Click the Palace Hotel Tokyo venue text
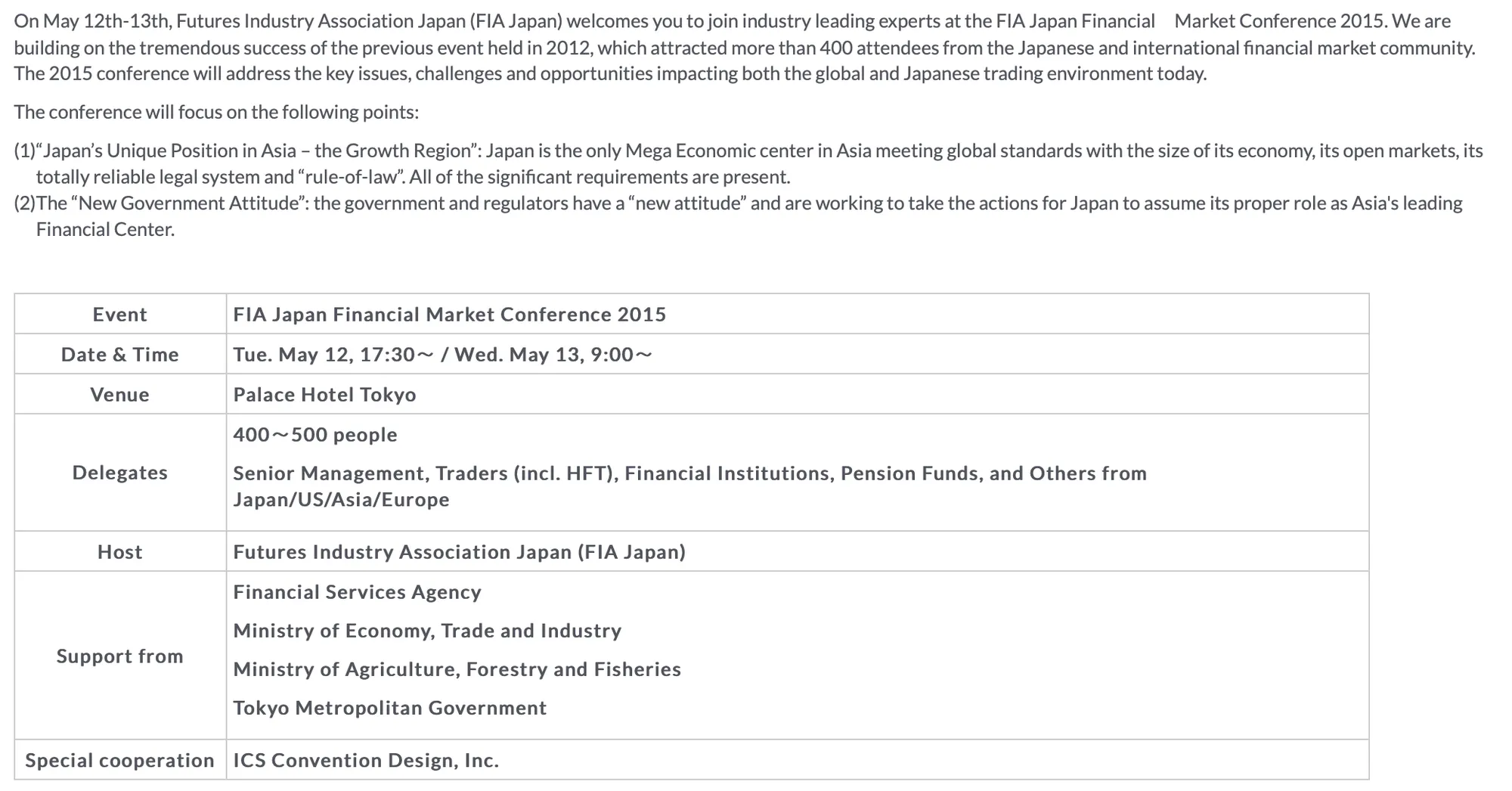 pyautogui.click(x=324, y=395)
